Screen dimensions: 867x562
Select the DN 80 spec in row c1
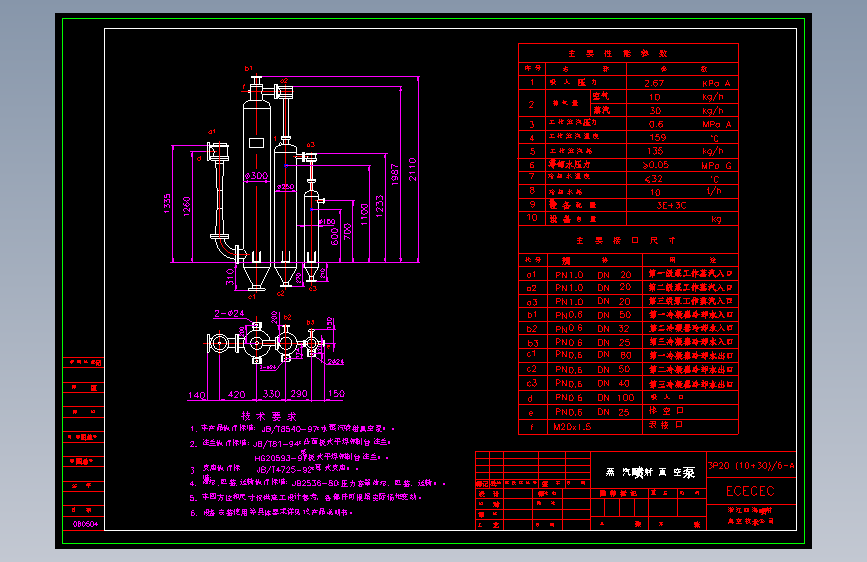coord(614,355)
